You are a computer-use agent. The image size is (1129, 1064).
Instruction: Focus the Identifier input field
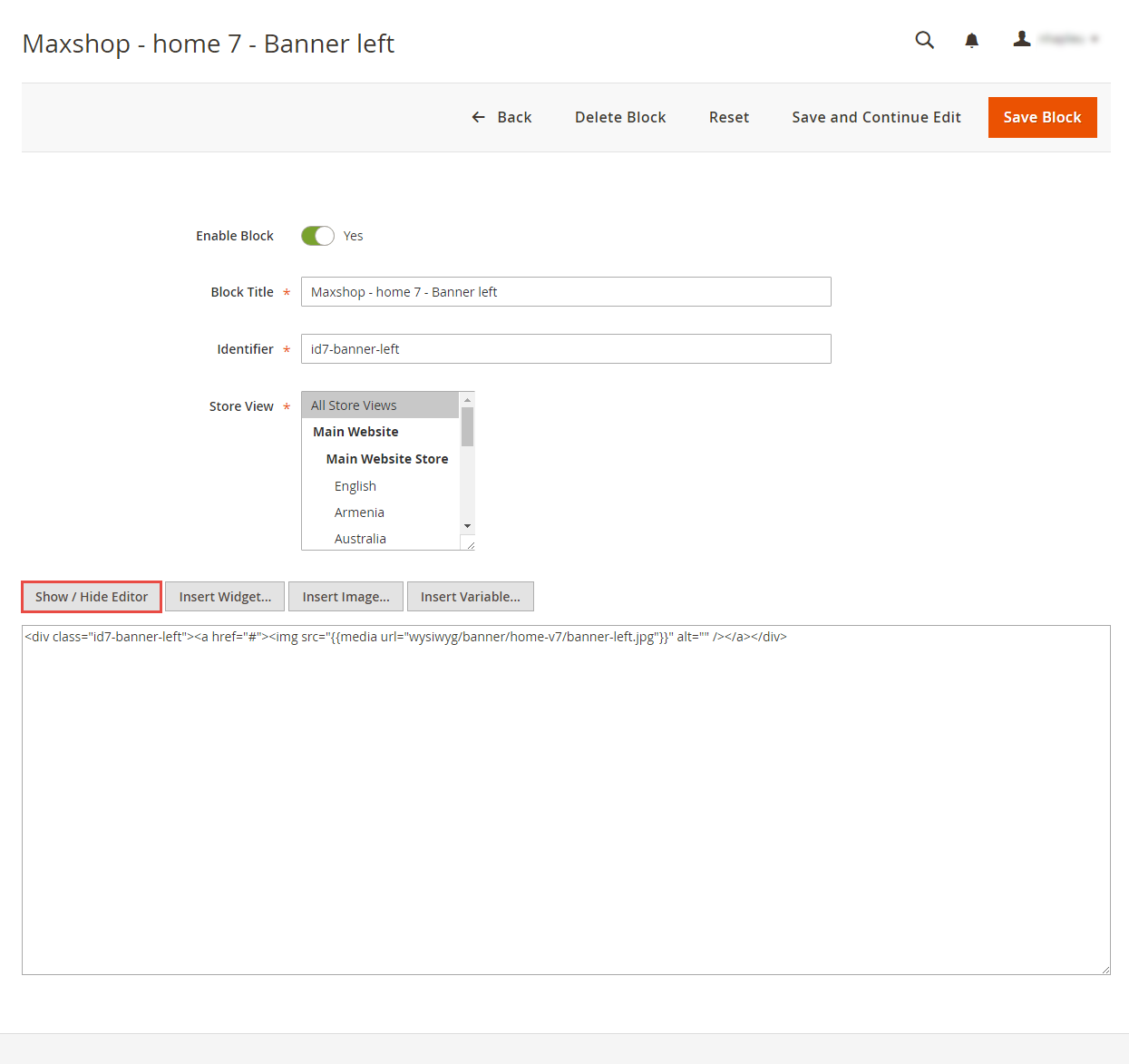[x=566, y=349]
